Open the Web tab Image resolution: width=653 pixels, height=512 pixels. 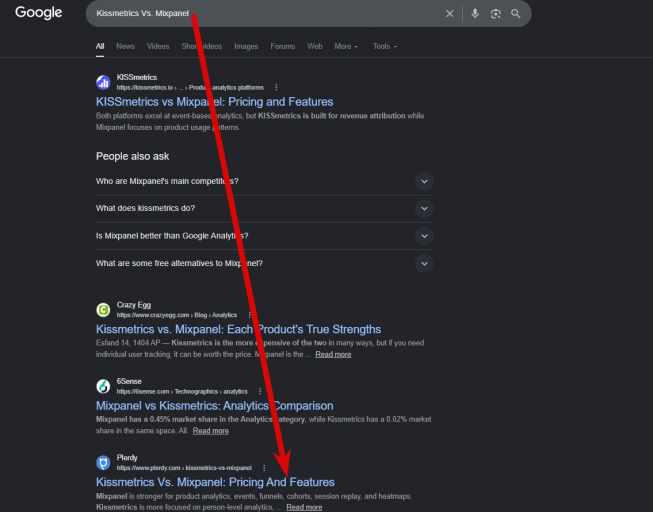pyautogui.click(x=315, y=46)
